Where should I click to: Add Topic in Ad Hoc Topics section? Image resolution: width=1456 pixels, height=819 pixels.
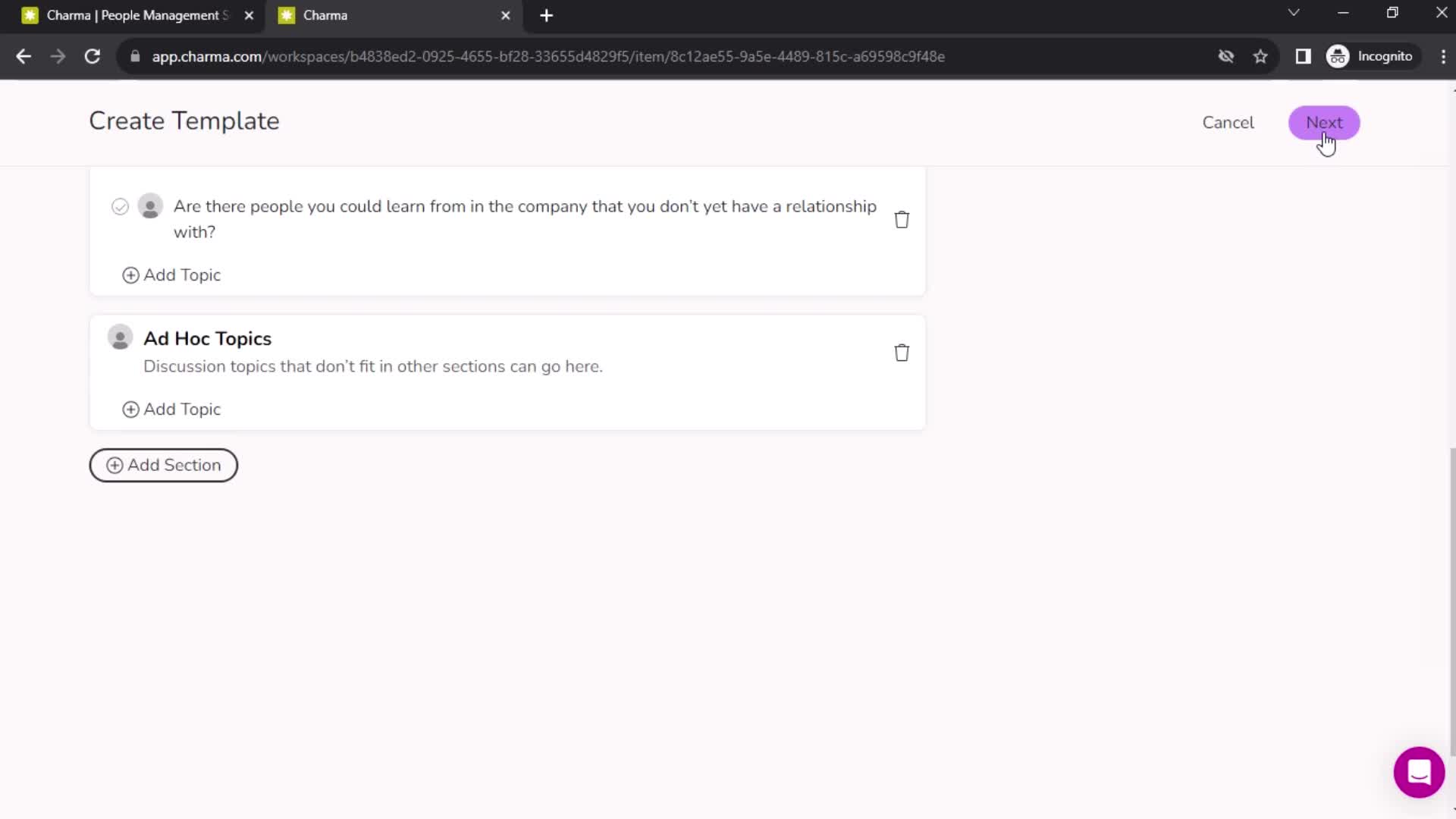click(x=171, y=409)
